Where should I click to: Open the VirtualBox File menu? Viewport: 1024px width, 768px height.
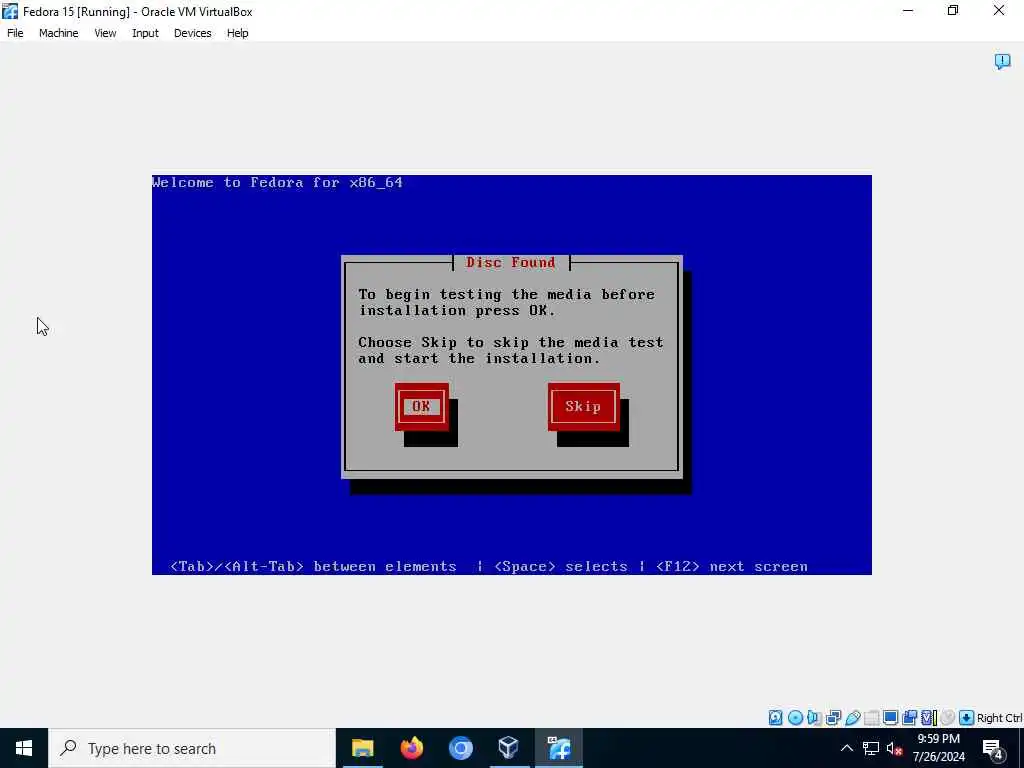15,33
